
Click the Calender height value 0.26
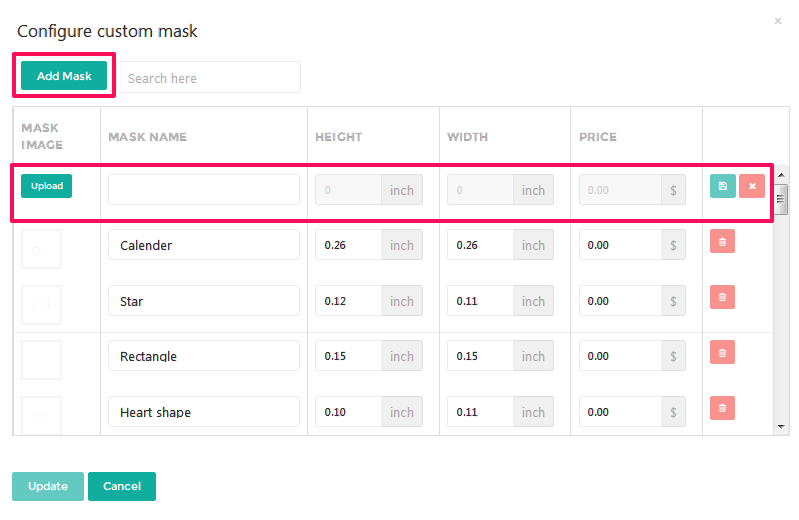(348, 245)
